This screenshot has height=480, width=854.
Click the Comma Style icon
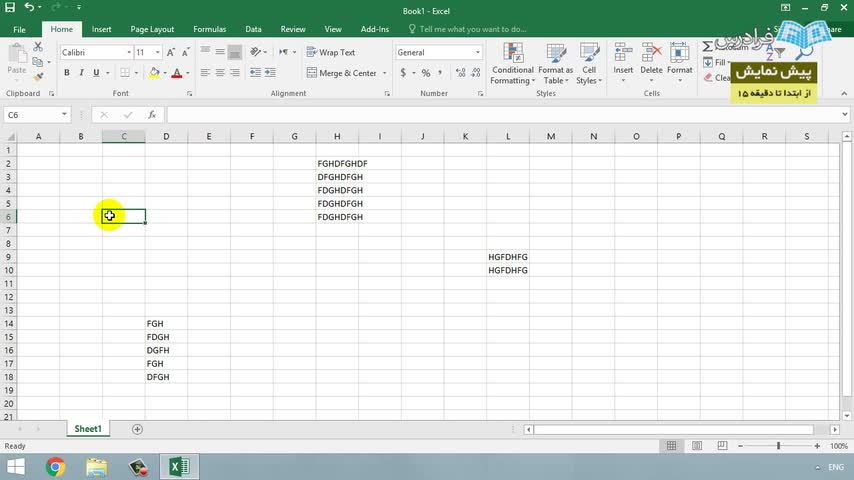click(x=440, y=72)
